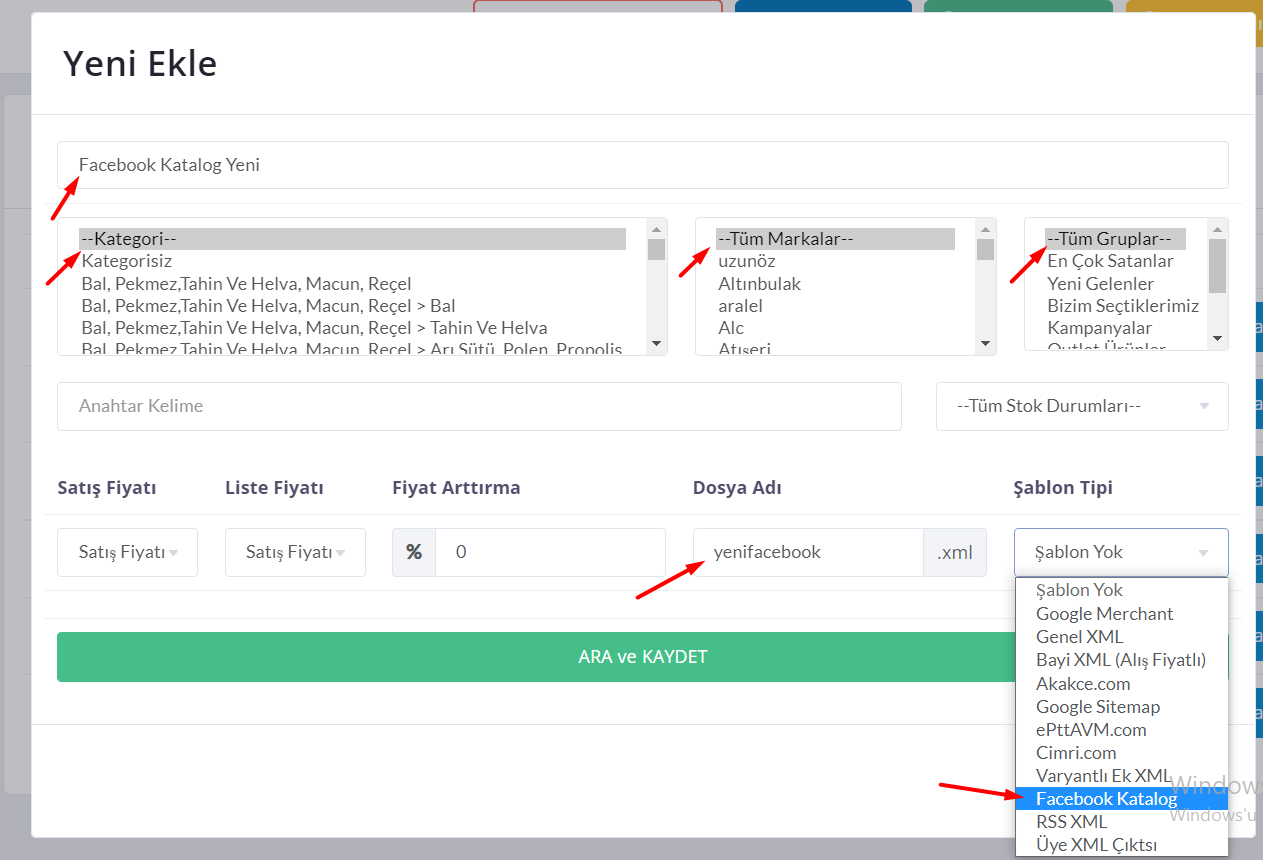Choose Google Sitemap template option
Viewport: 1263px width, 860px height.
coord(1121,706)
